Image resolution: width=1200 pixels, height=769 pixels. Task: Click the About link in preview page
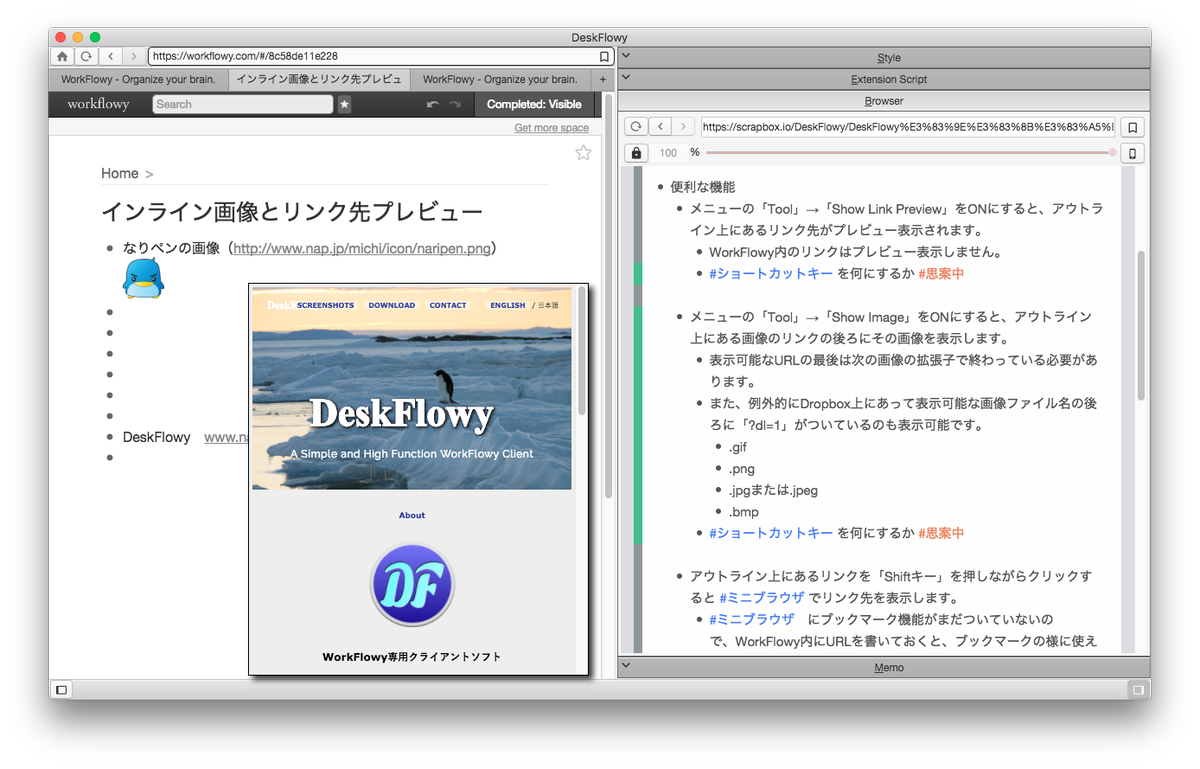(412, 515)
